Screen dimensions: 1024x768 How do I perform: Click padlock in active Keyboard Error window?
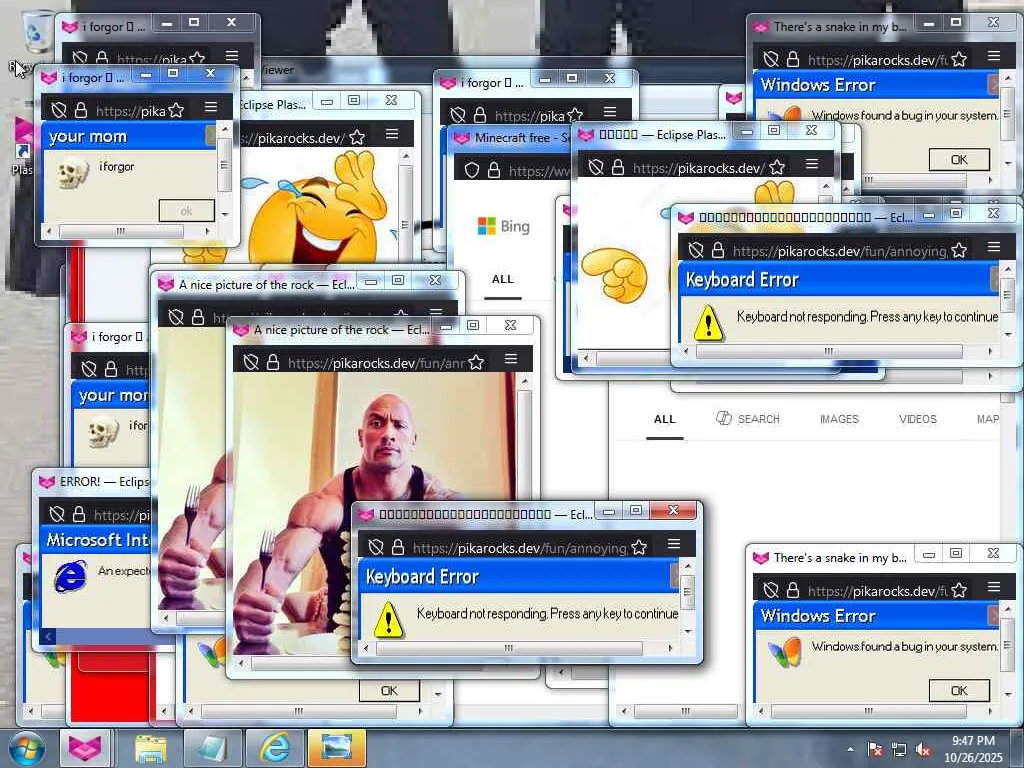click(398, 547)
